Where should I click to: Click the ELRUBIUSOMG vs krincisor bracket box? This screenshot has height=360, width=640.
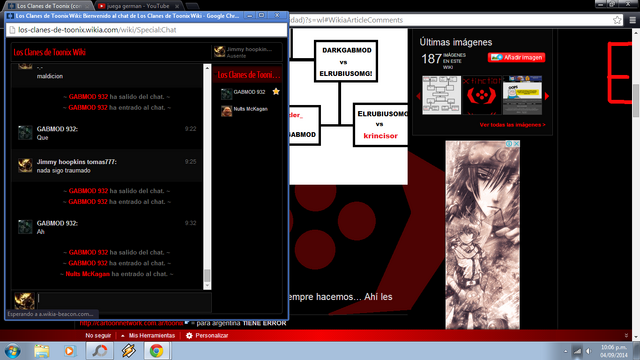click(381, 125)
